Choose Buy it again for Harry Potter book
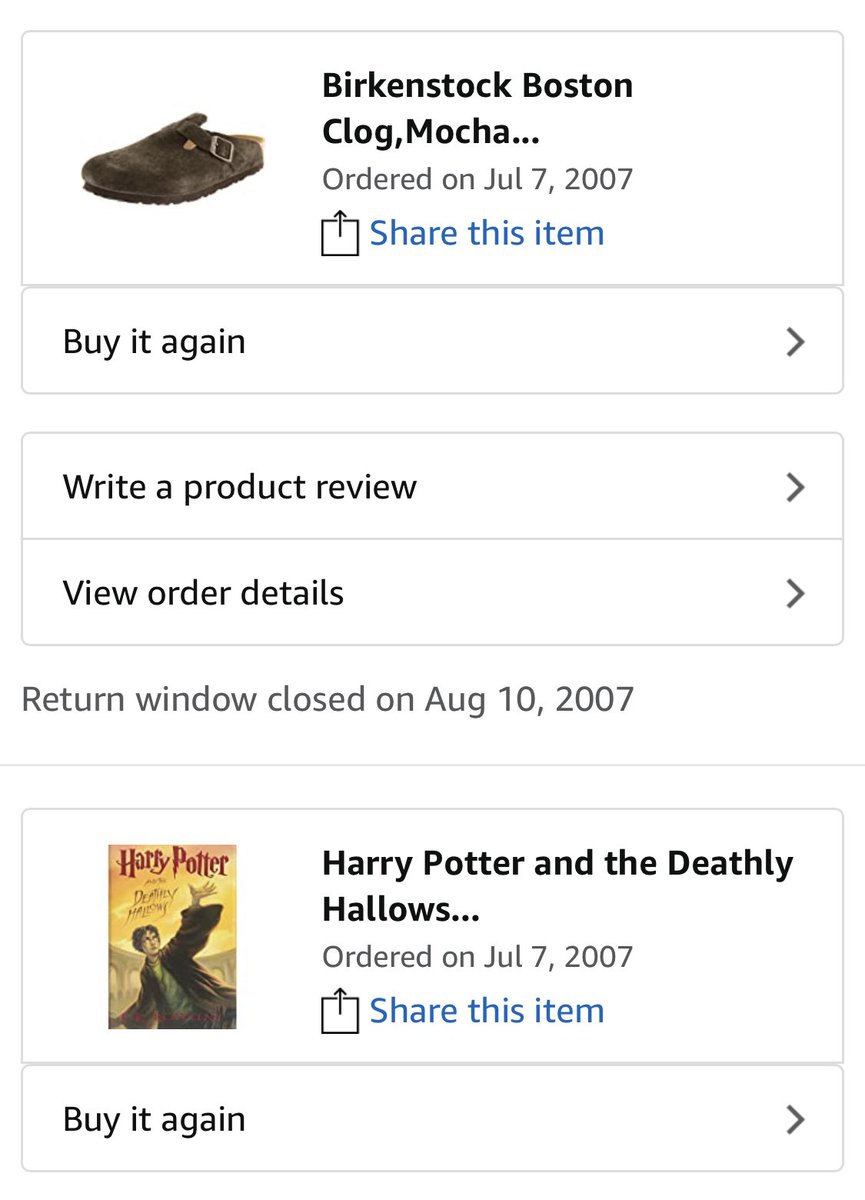Image resolution: width=865 pixels, height=1200 pixels. tap(154, 1119)
